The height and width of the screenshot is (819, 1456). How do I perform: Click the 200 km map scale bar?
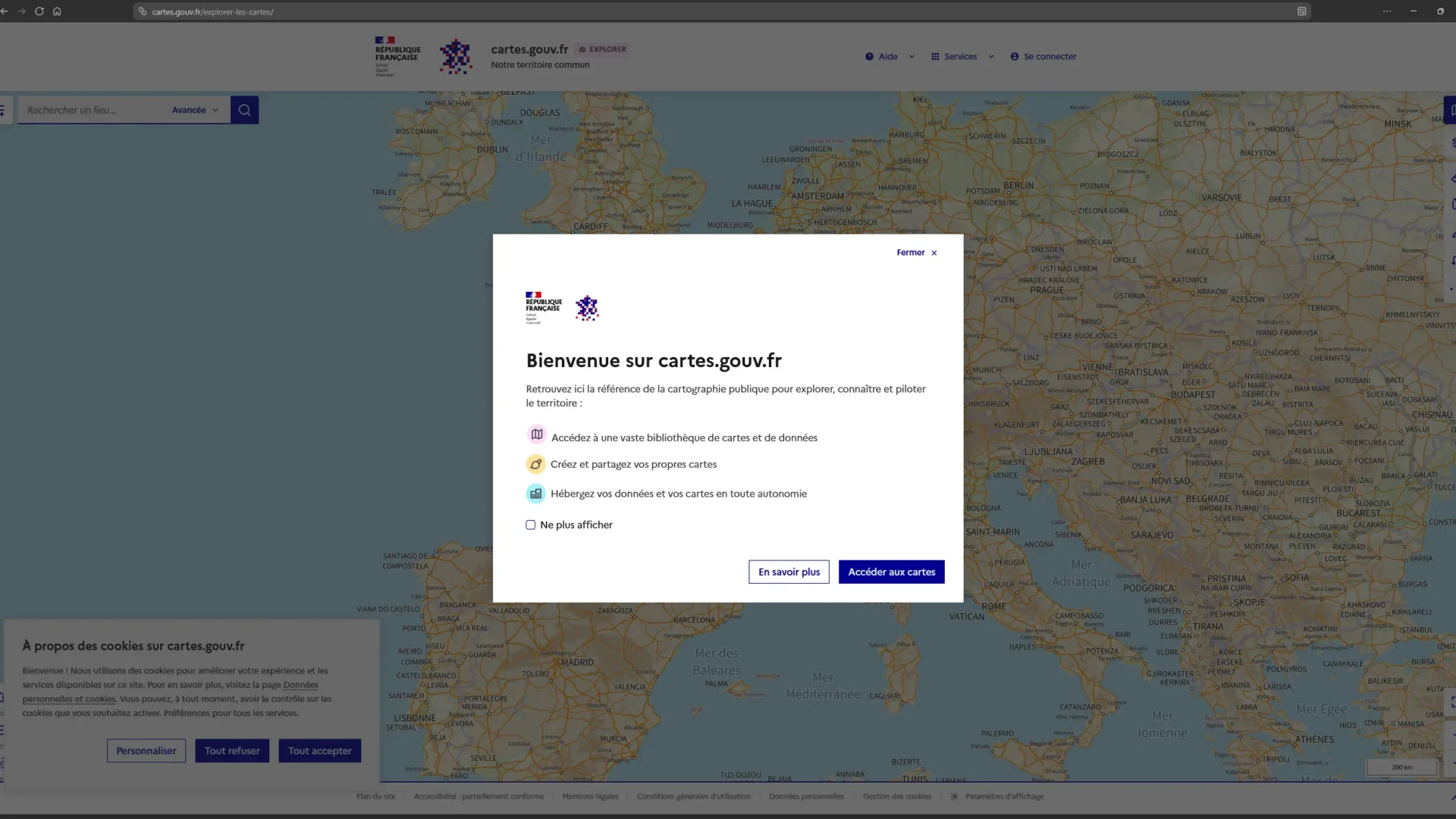coord(1401,767)
